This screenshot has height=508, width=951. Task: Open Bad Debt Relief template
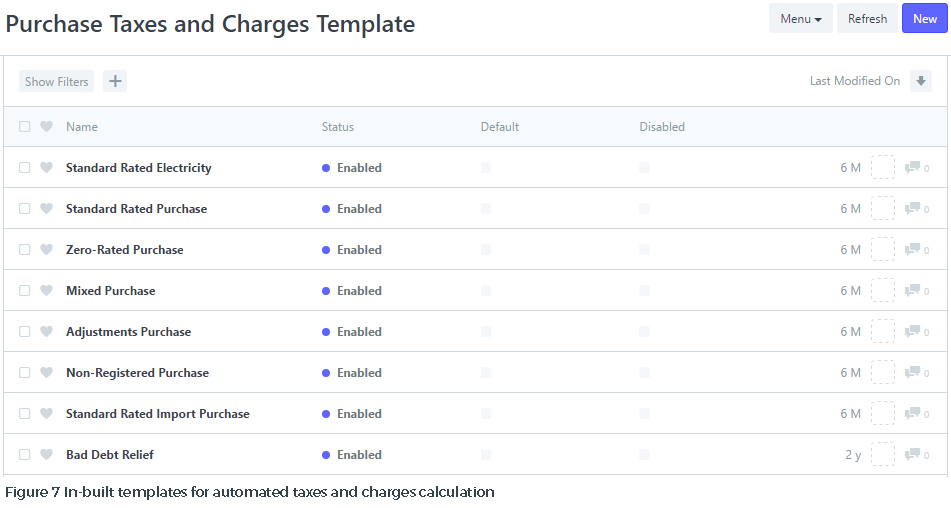pyautogui.click(x=110, y=455)
